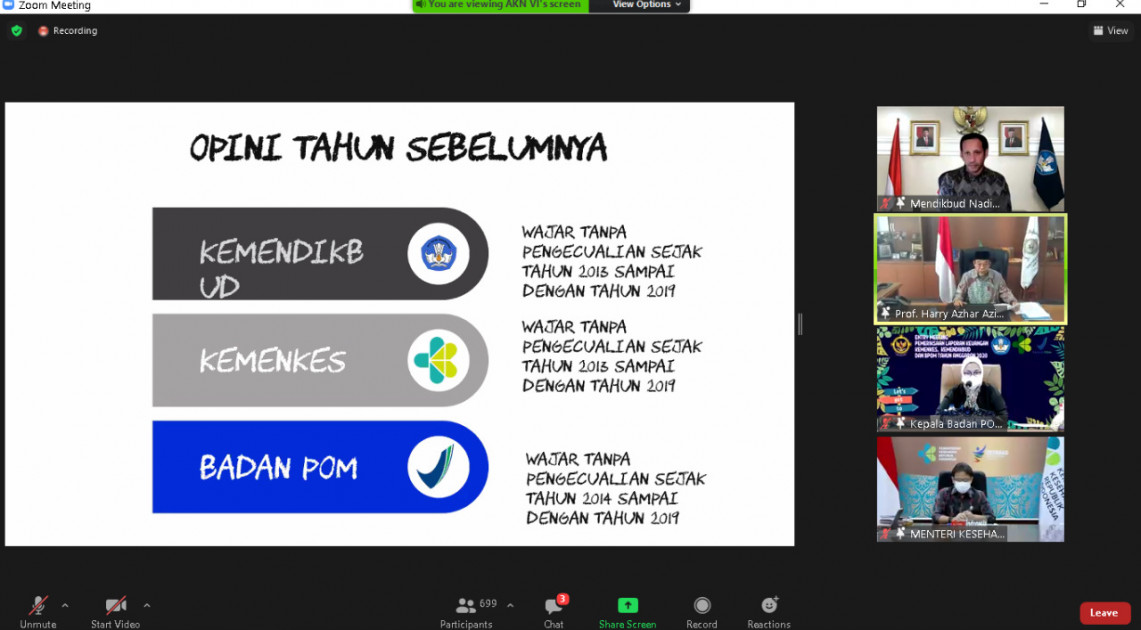1141x630 pixels.
Task: Click the divider handle beside shared screen
Action: (x=799, y=324)
